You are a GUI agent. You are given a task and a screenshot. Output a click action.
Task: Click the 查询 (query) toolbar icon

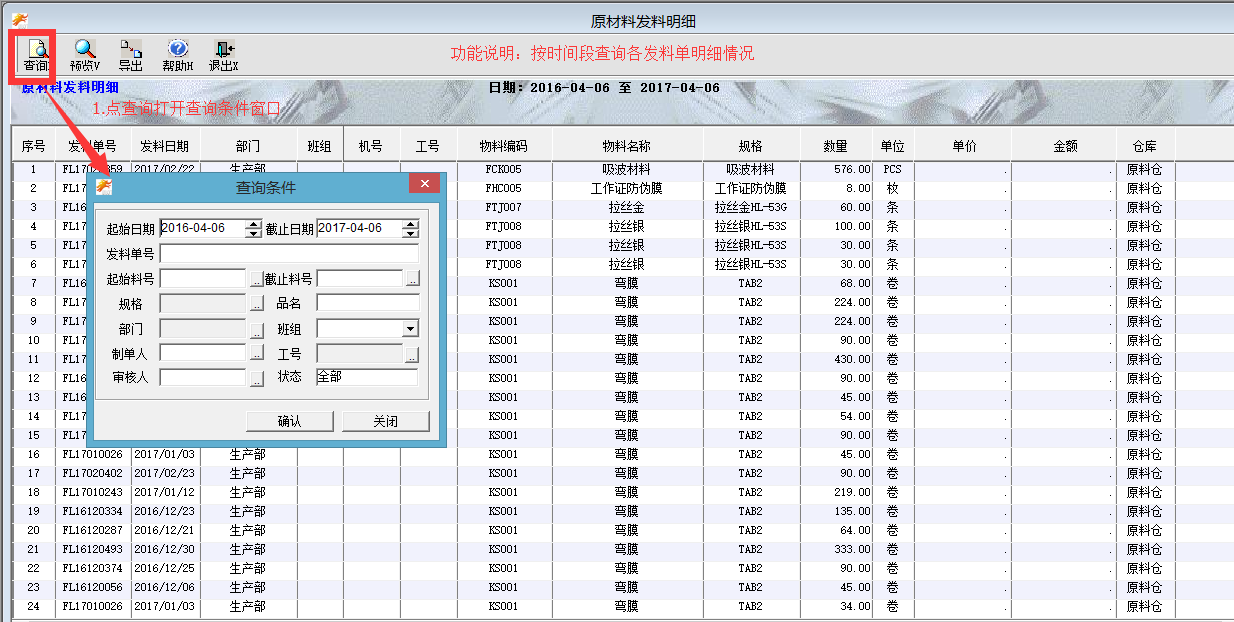36,56
